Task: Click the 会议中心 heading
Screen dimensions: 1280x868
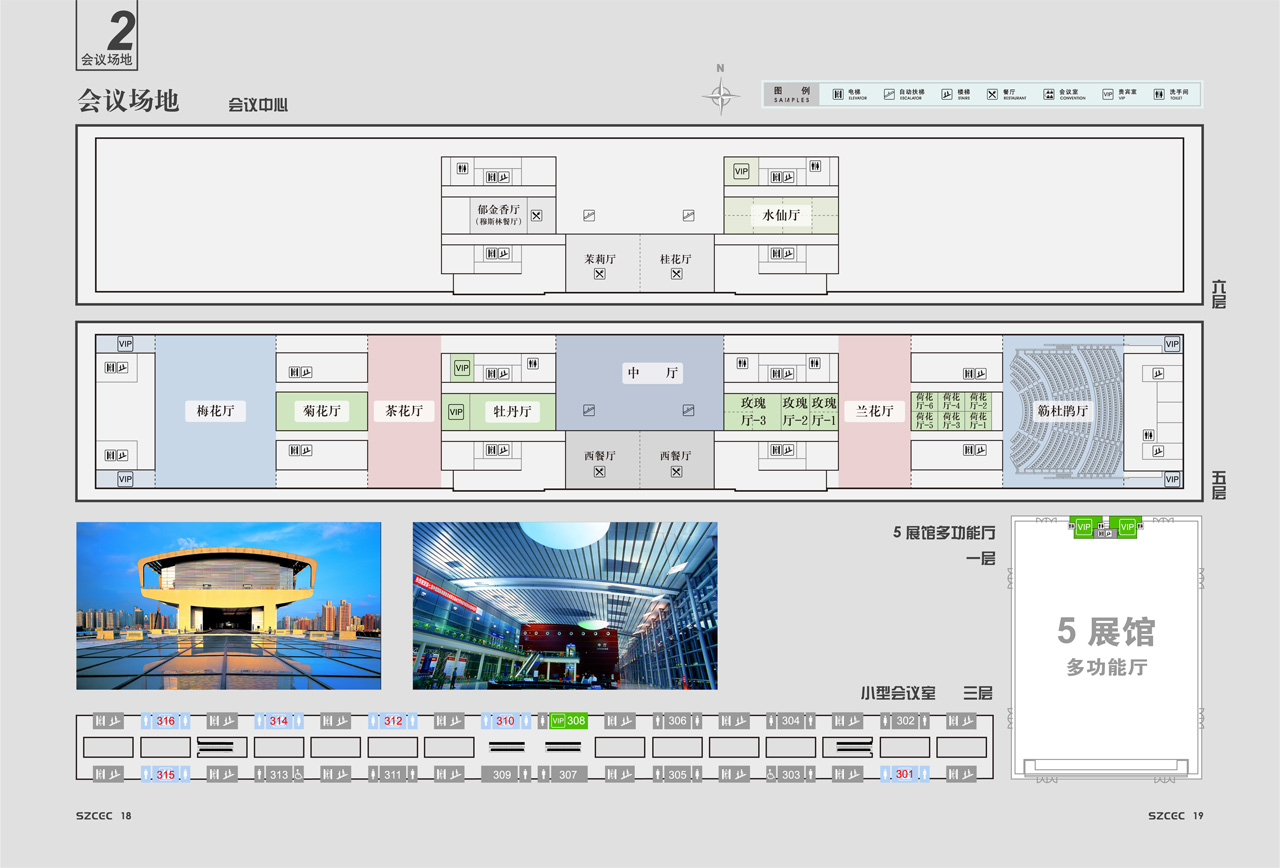Action: click(258, 104)
